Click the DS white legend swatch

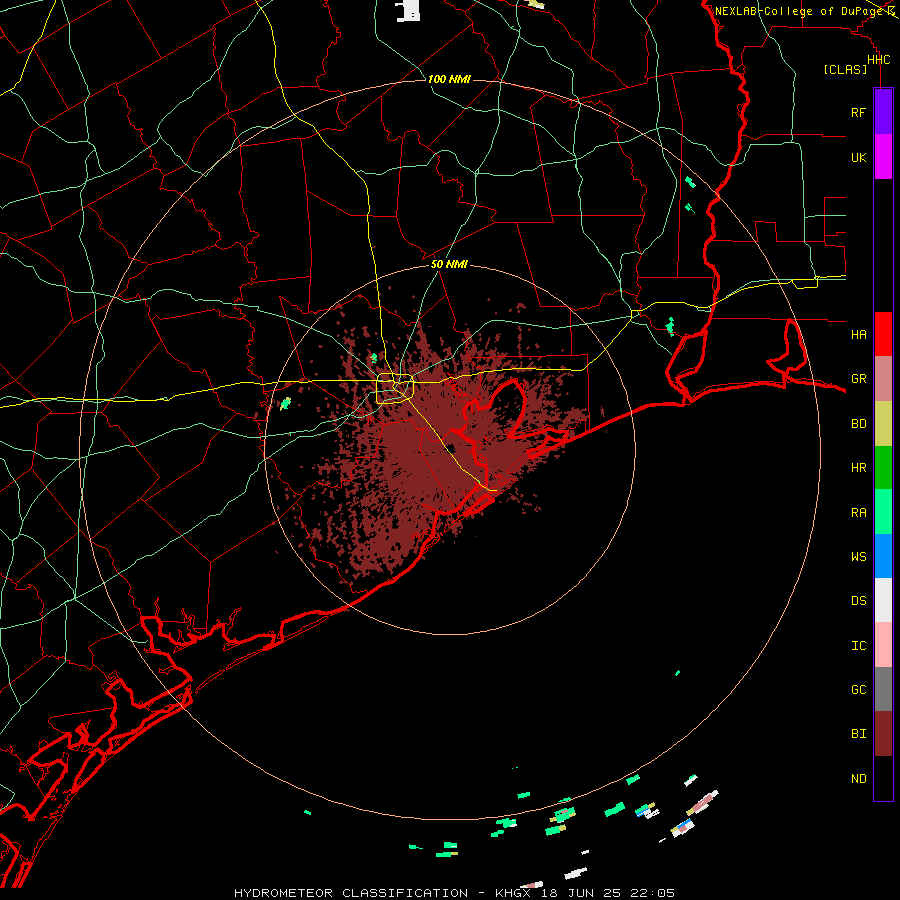pos(883,600)
